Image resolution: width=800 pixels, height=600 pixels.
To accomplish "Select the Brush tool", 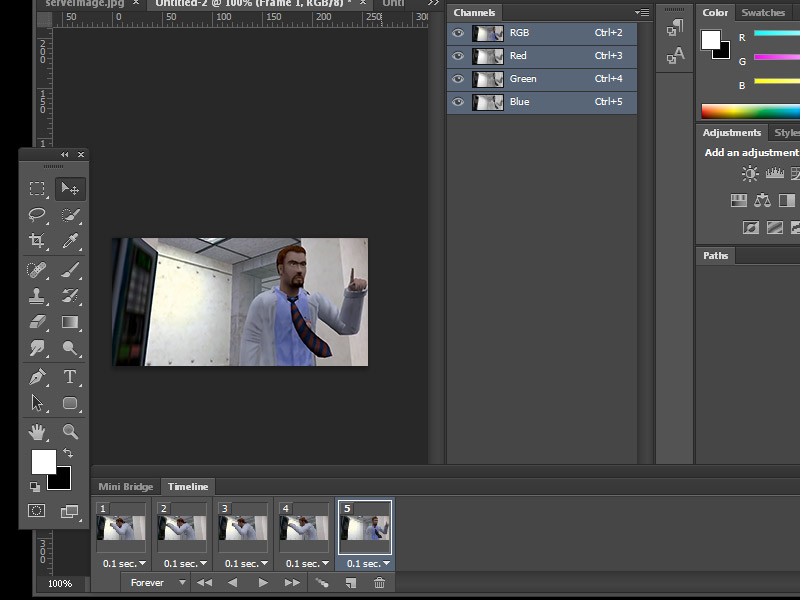I will click(70, 269).
